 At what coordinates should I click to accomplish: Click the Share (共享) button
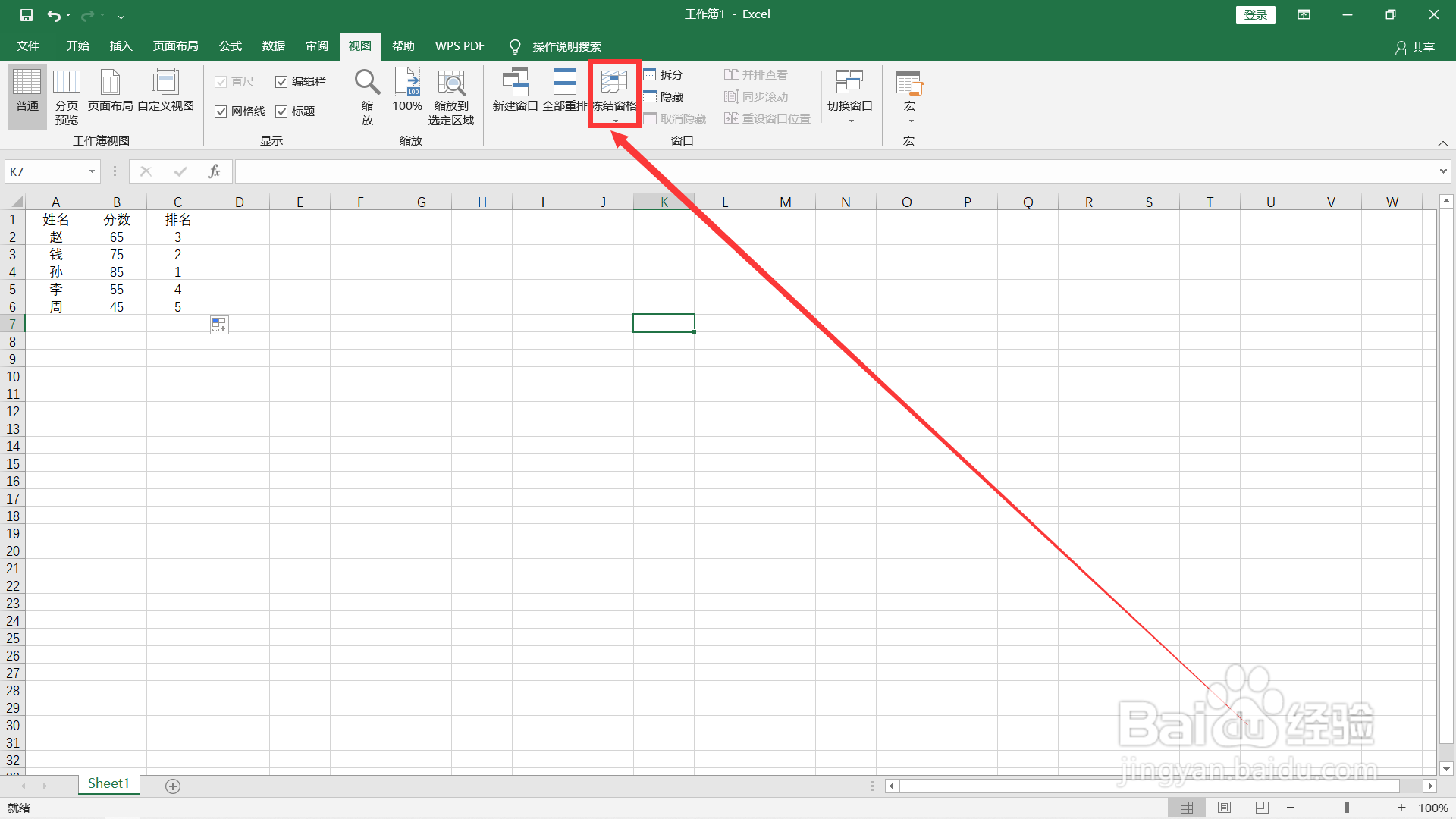1415,47
